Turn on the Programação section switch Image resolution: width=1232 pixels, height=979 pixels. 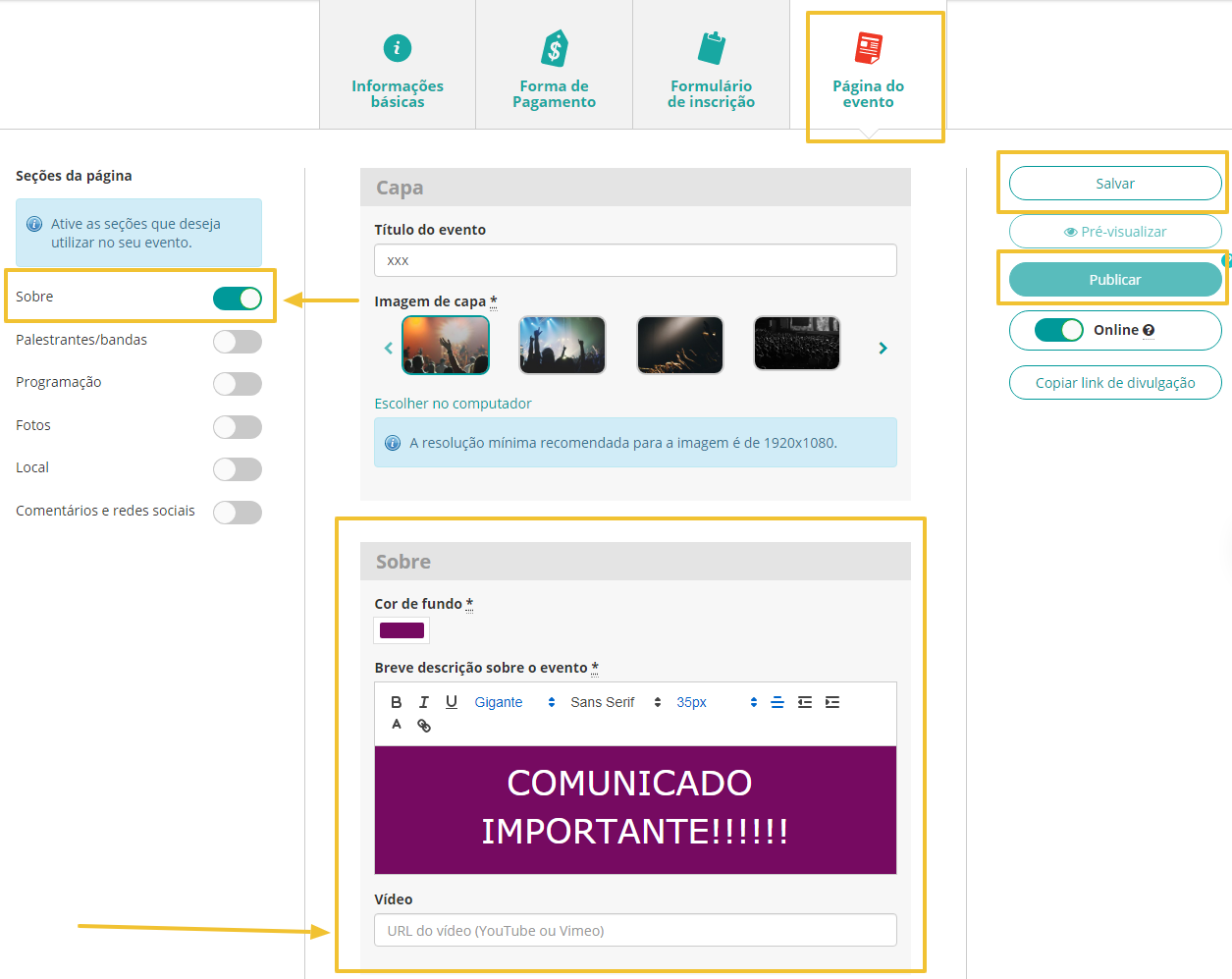pyautogui.click(x=238, y=384)
